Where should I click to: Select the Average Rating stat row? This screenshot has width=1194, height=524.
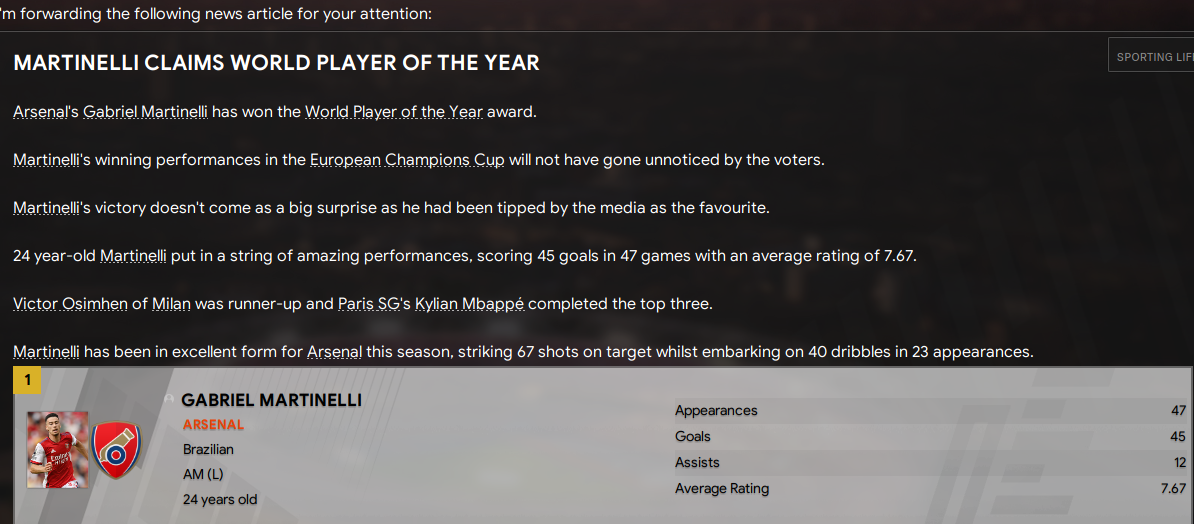tap(931, 488)
